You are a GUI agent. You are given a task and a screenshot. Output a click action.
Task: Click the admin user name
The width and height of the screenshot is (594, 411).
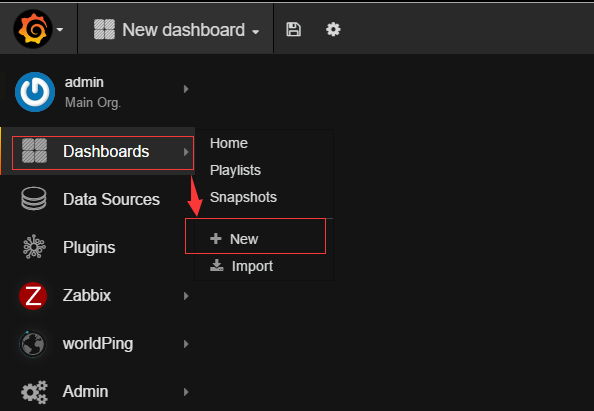point(84,82)
